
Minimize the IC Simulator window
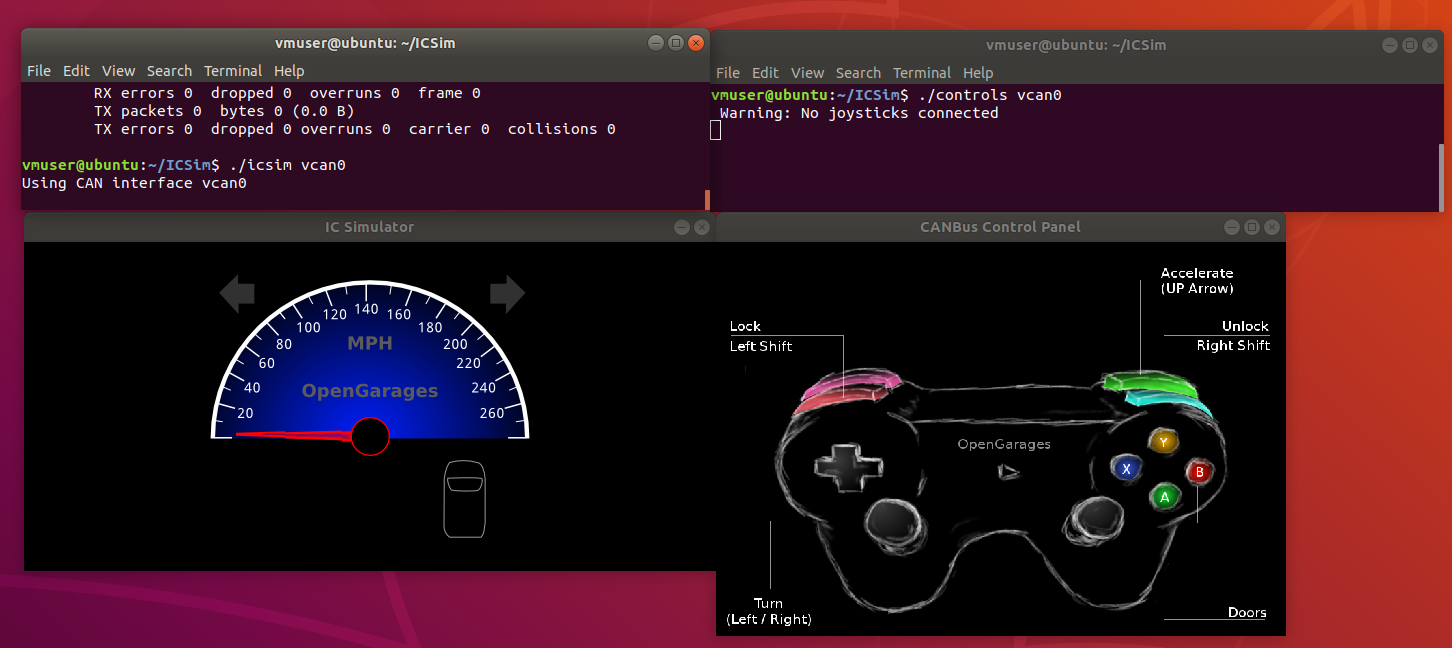coord(682,227)
